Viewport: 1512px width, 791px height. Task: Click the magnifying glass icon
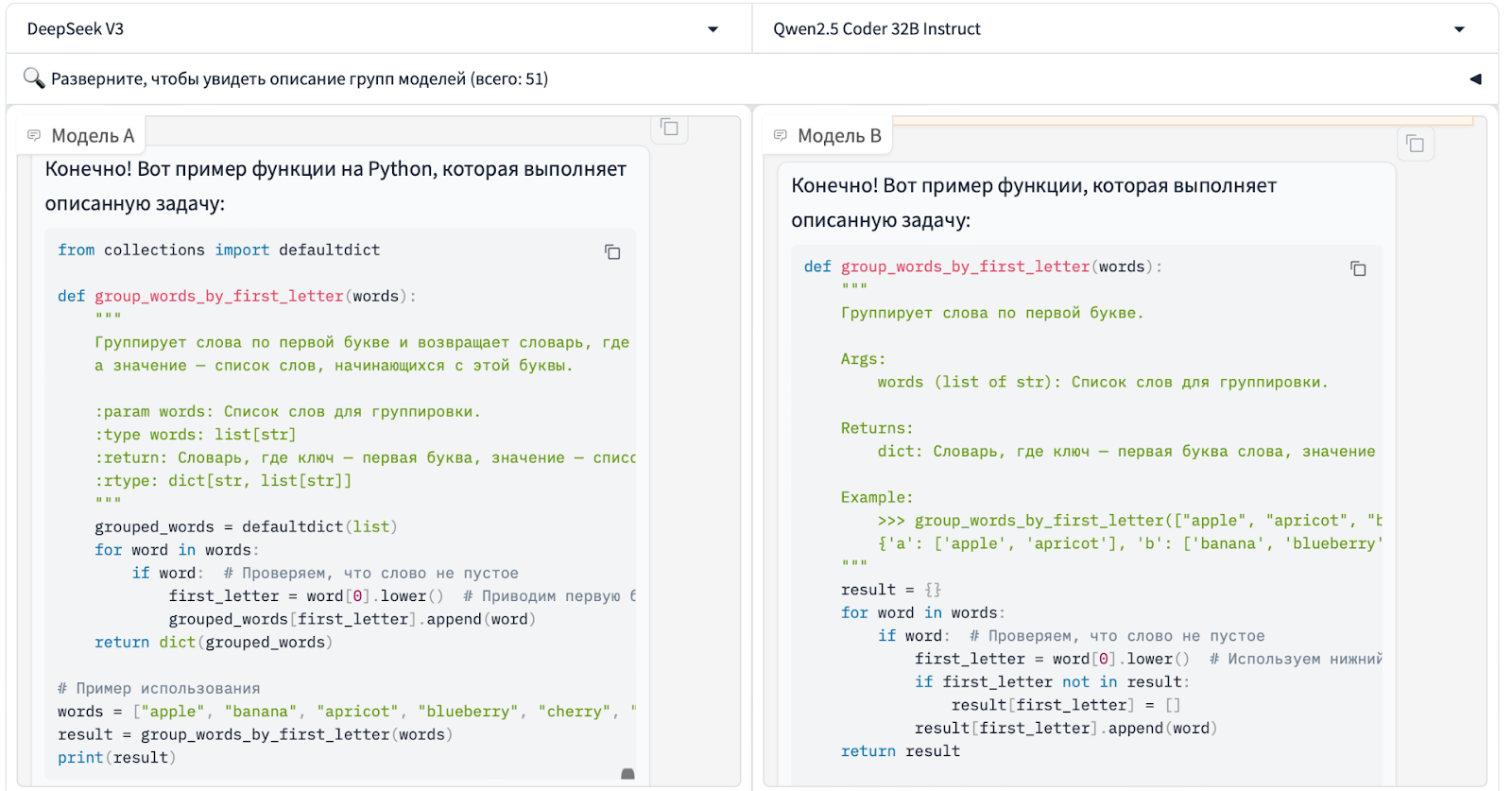tap(34, 78)
